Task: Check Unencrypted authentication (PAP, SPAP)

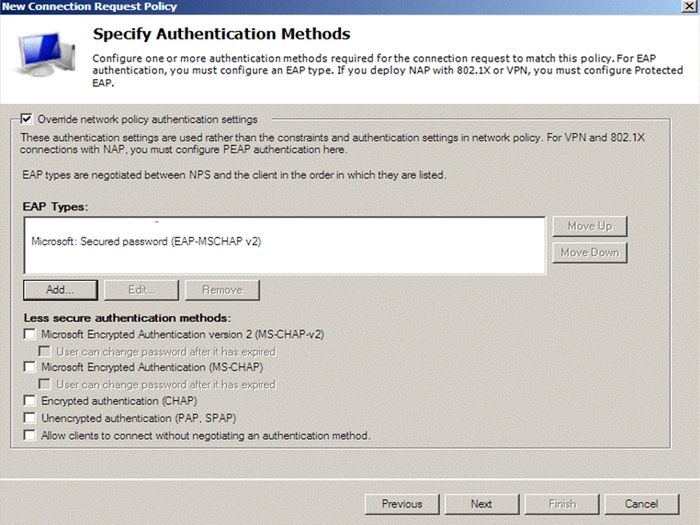Action: (30, 418)
